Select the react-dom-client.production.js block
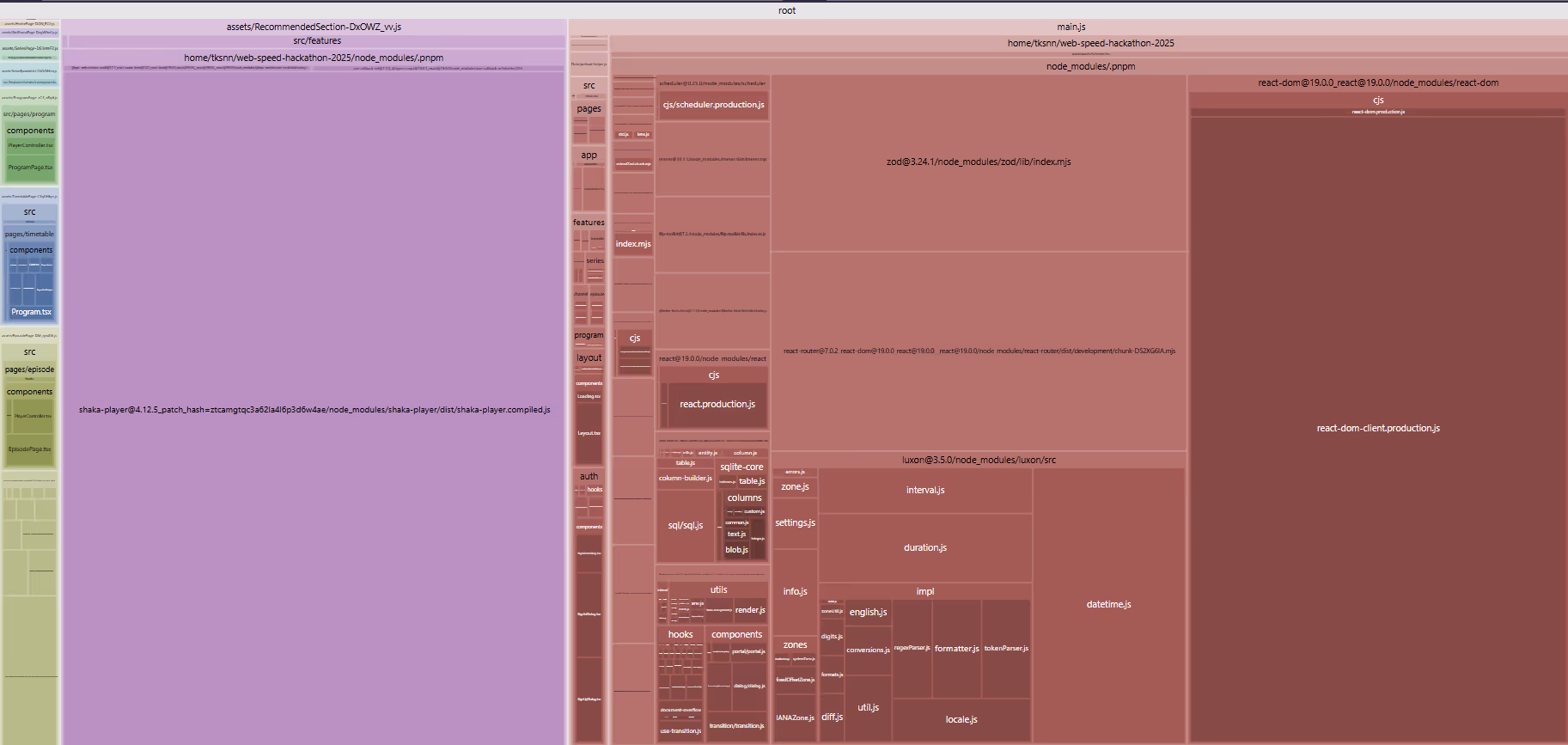The height and width of the screenshot is (745, 1568). pos(1377,428)
